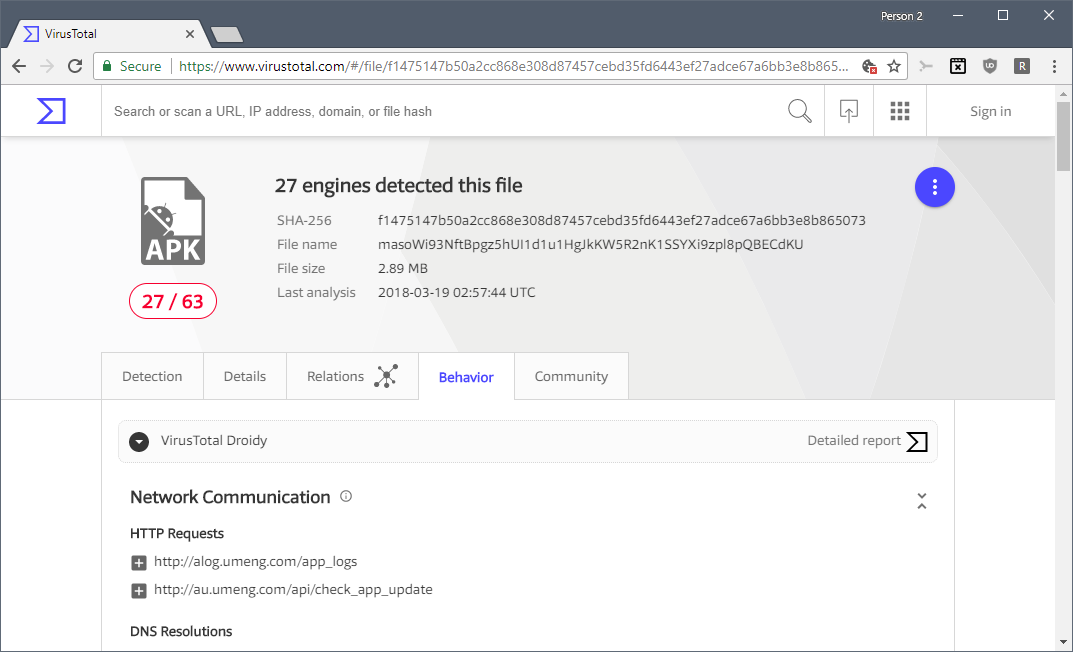
Task: Switch to the Detection tab
Action: pos(152,376)
